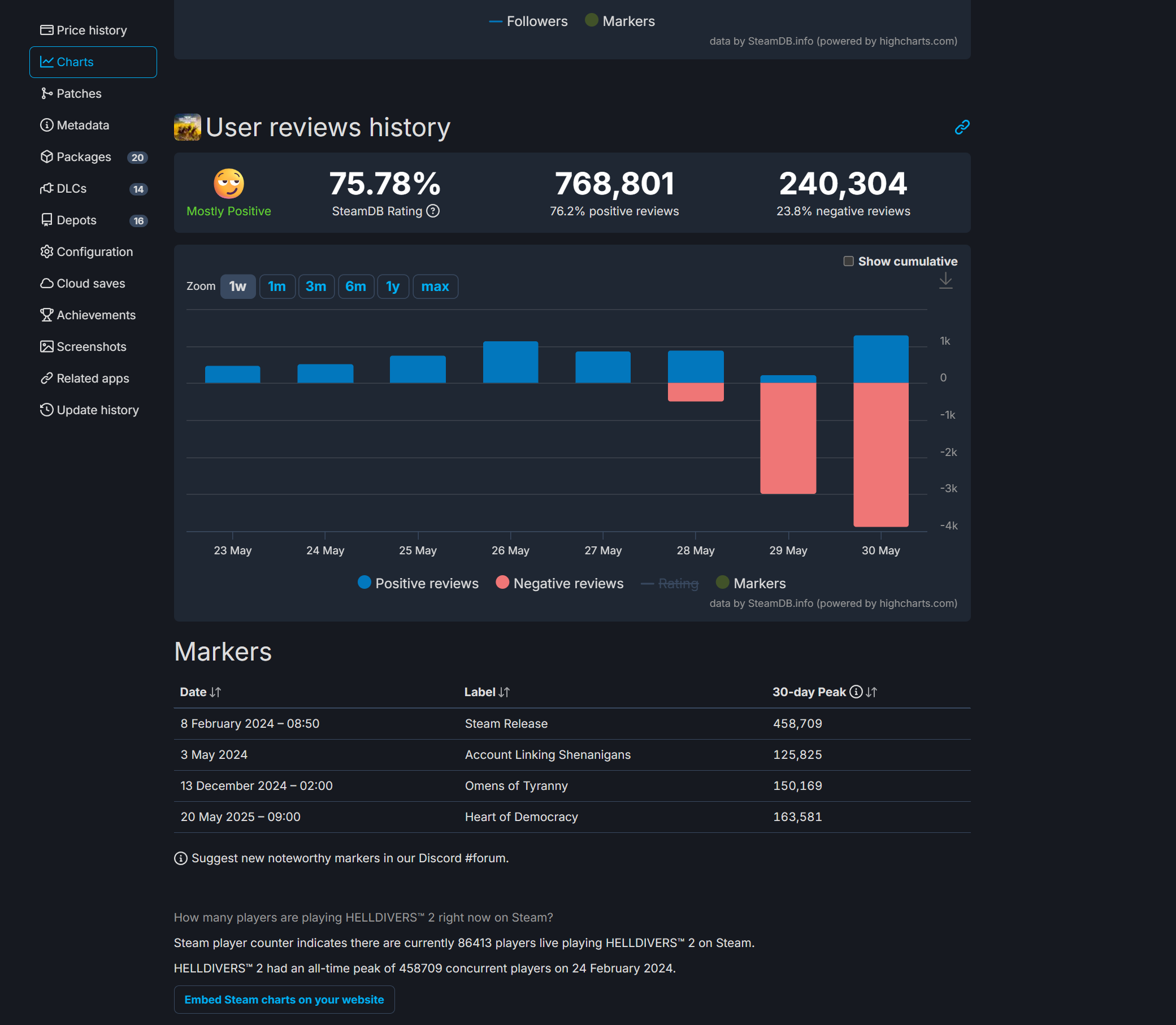
Task: Click the 'Steam Release' marker label
Action: pos(506,724)
